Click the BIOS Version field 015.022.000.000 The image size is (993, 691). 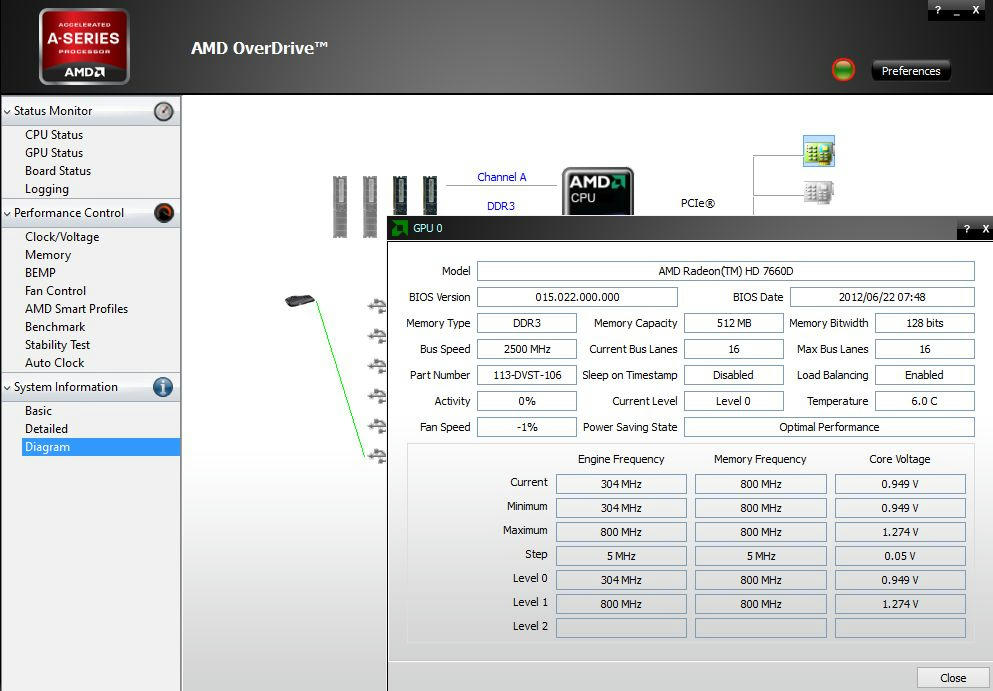[x=577, y=297]
